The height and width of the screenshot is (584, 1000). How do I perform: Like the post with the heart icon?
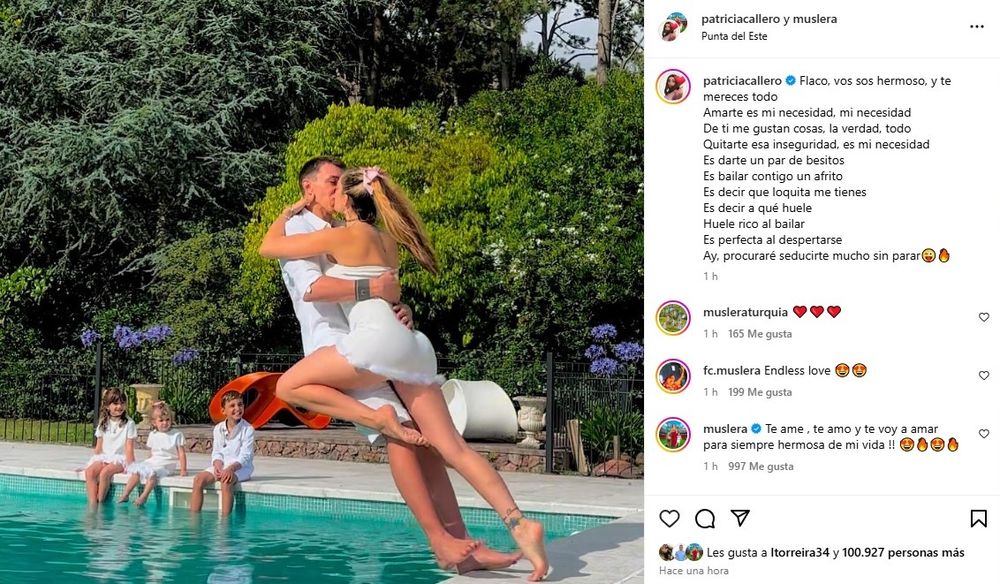click(669, 518)
